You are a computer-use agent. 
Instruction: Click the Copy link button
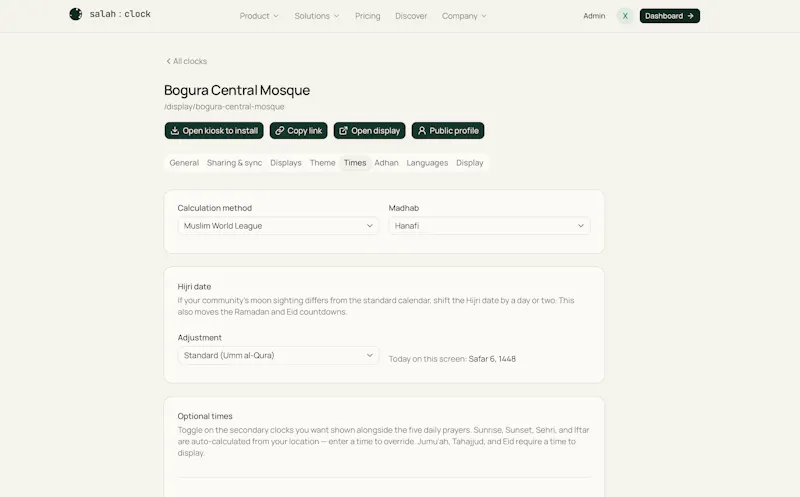click(298, 131)
